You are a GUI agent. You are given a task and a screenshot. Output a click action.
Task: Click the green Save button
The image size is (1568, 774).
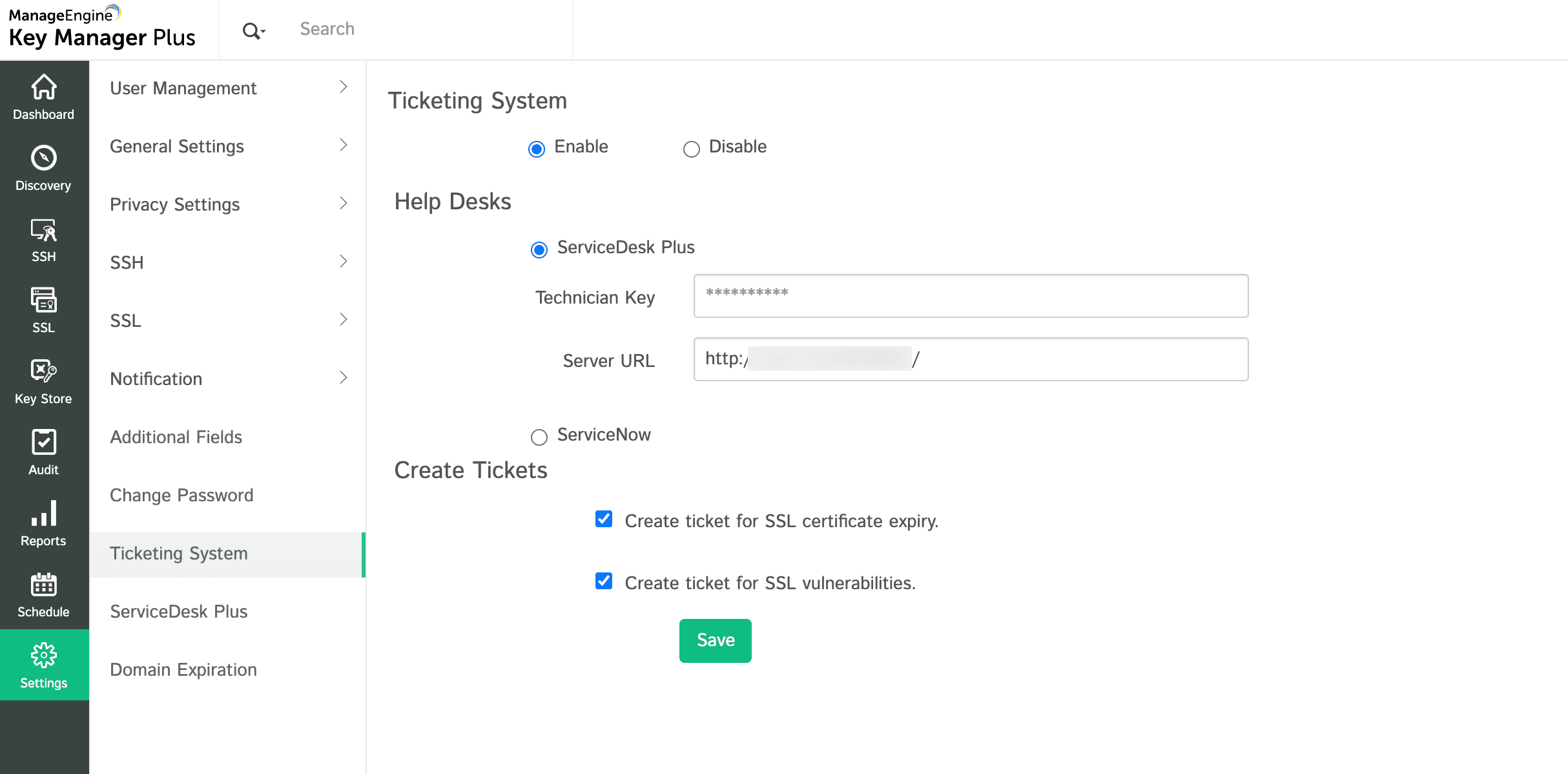pyautogui.click(x=715, y=640)
